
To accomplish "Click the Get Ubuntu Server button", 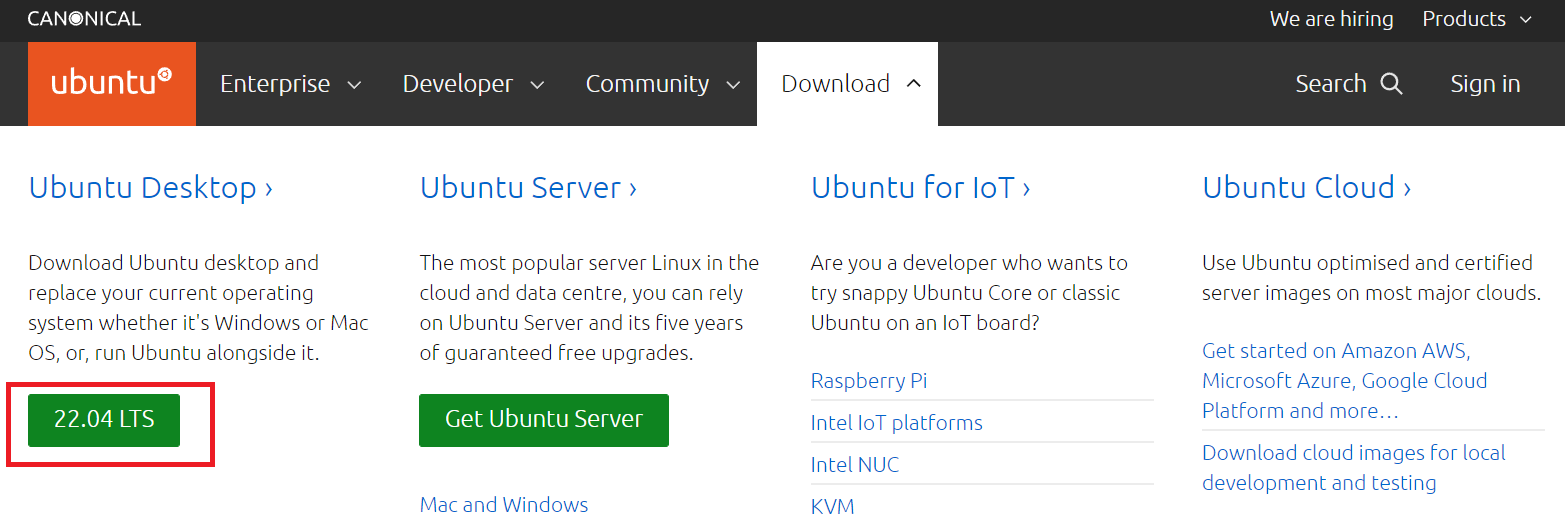I will pos(544,420).
